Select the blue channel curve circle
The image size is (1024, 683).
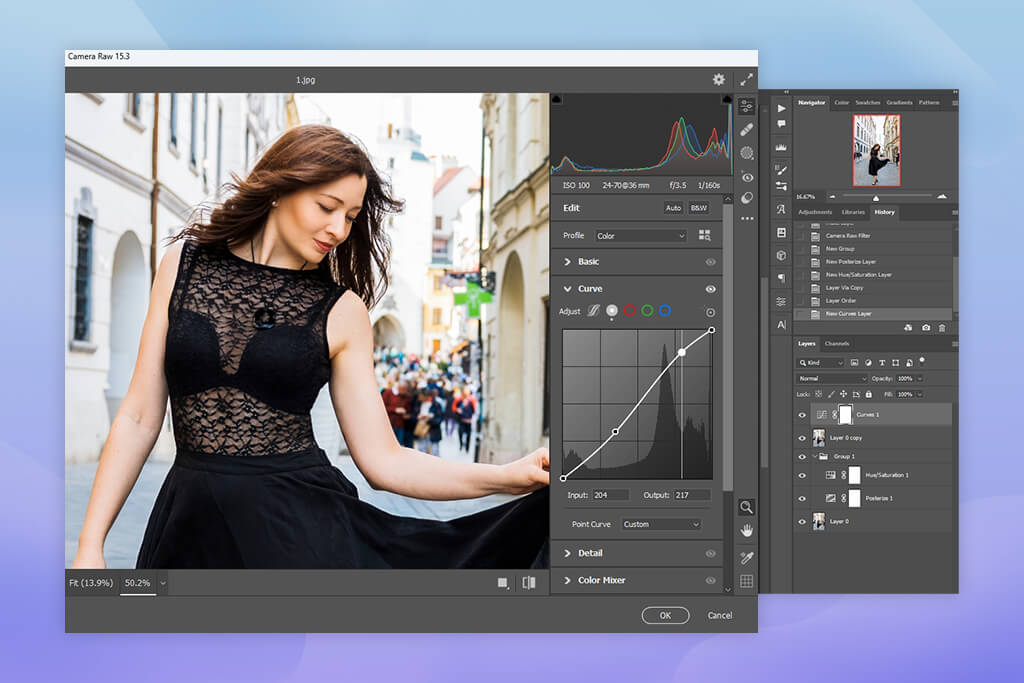tap(665, 311)
